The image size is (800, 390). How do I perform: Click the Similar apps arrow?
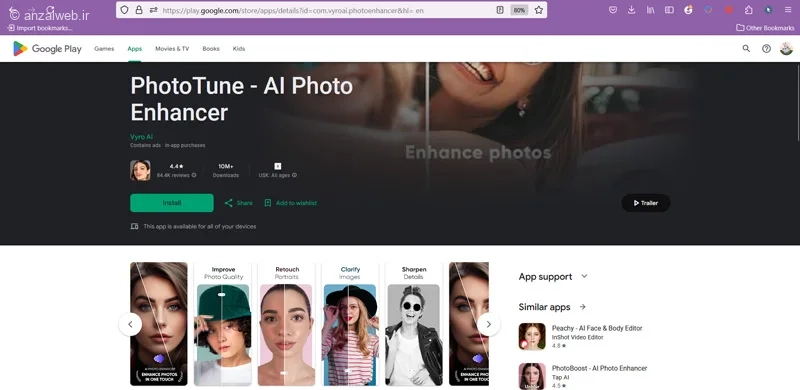pyautogui.click(x=583, y=307)
